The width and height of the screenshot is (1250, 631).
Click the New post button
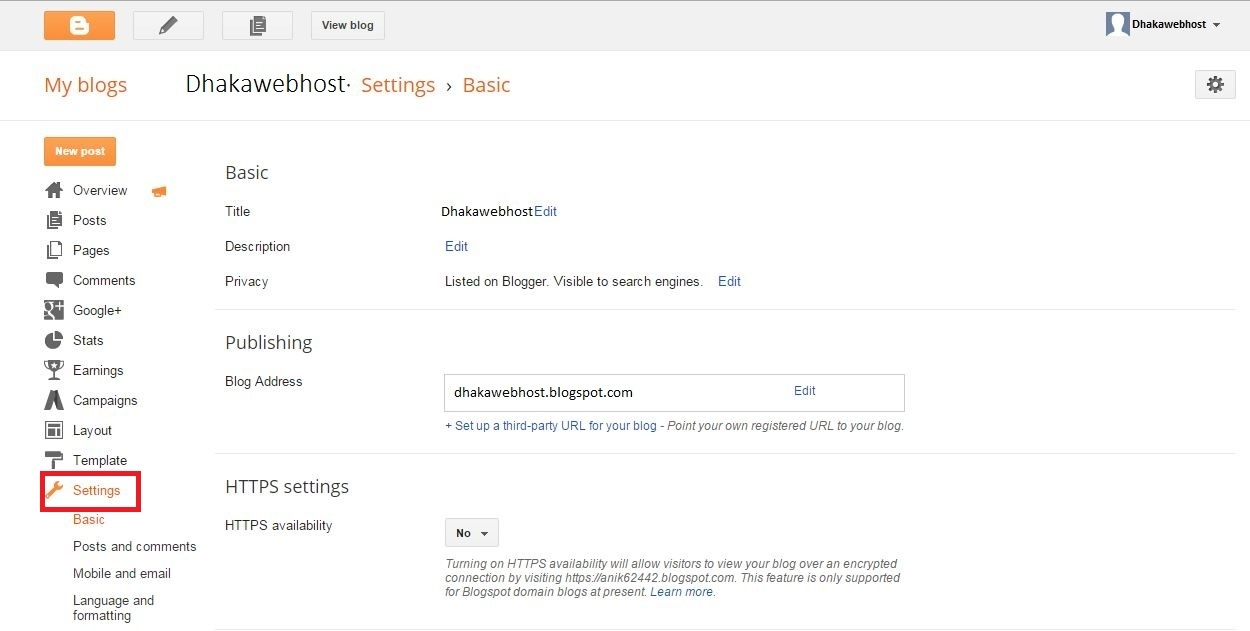[x=80, y=151]
